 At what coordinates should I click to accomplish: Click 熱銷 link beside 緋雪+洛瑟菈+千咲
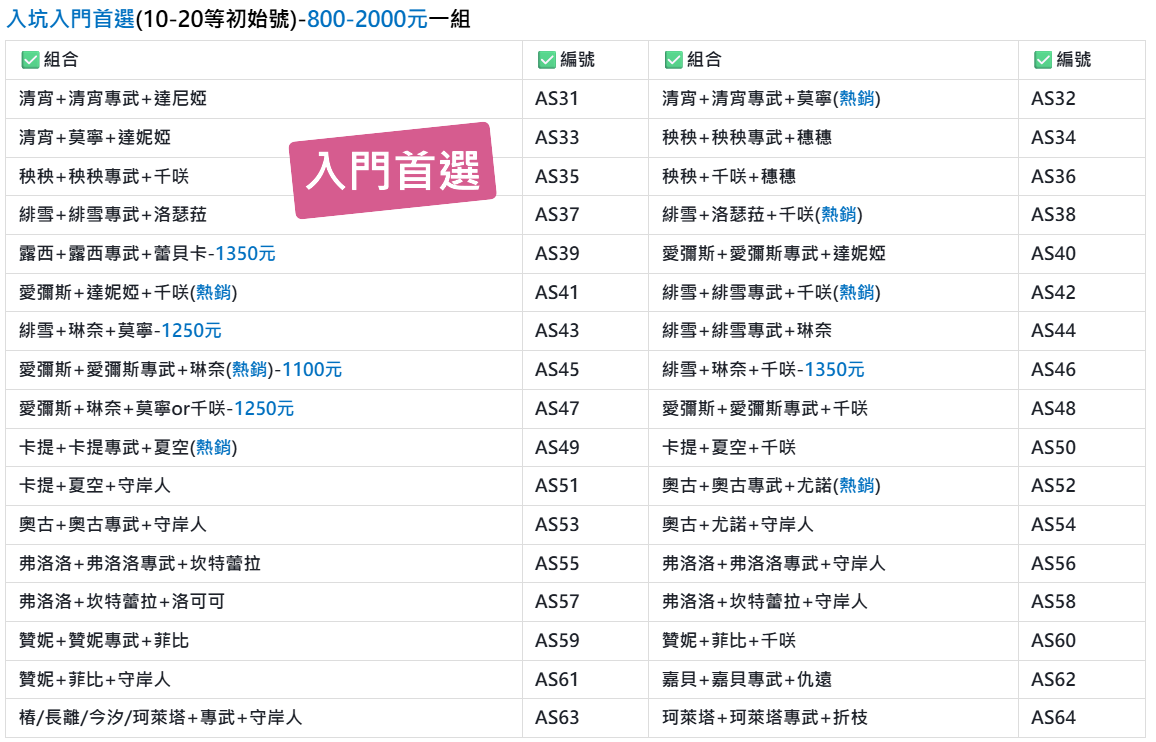[x=839, y=215]
